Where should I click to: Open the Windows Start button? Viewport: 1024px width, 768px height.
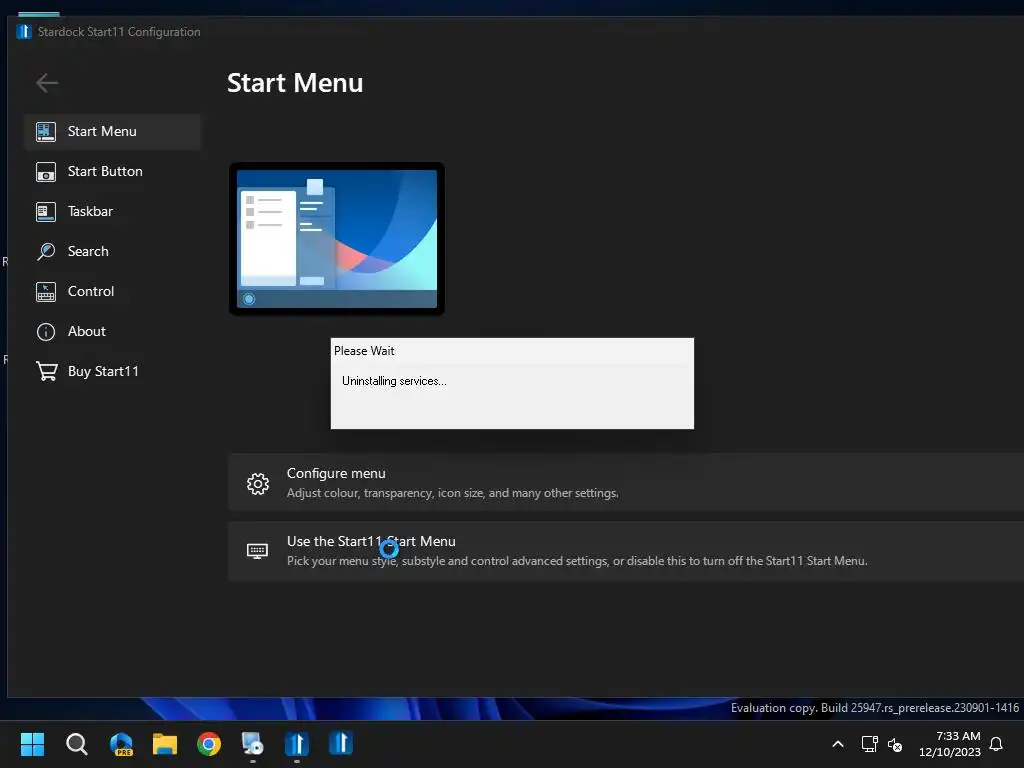pyautogui.click(x=33, y=744)
